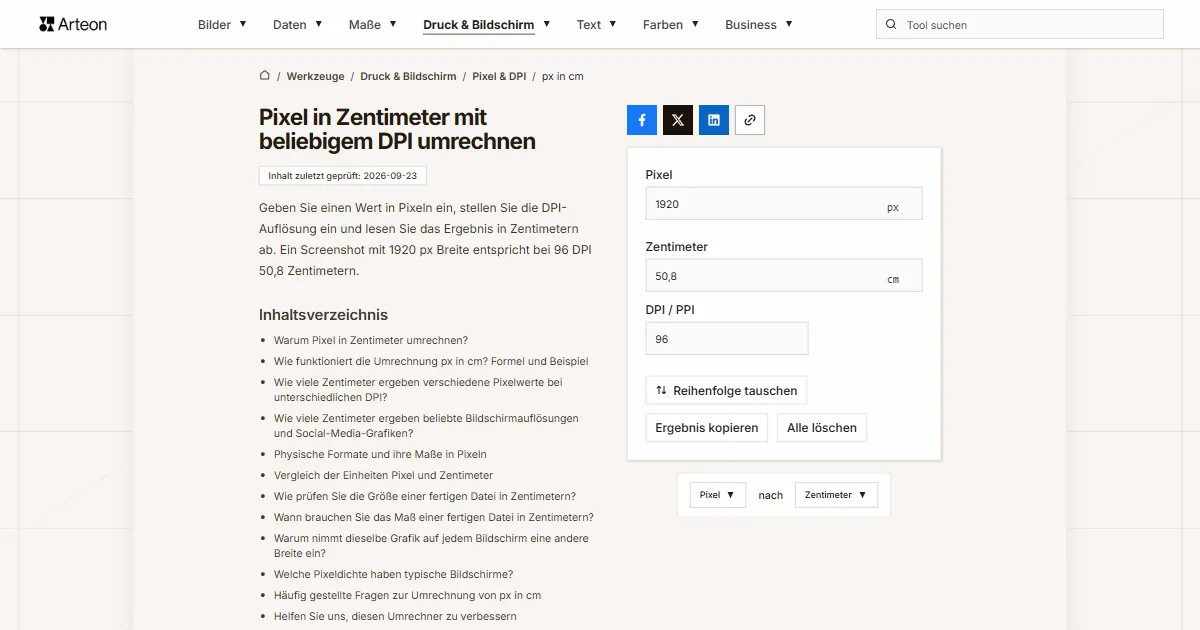1200x630 pixels.
Task: Swap order with Reihenfolge tauschen
Action: pos(726,390)
